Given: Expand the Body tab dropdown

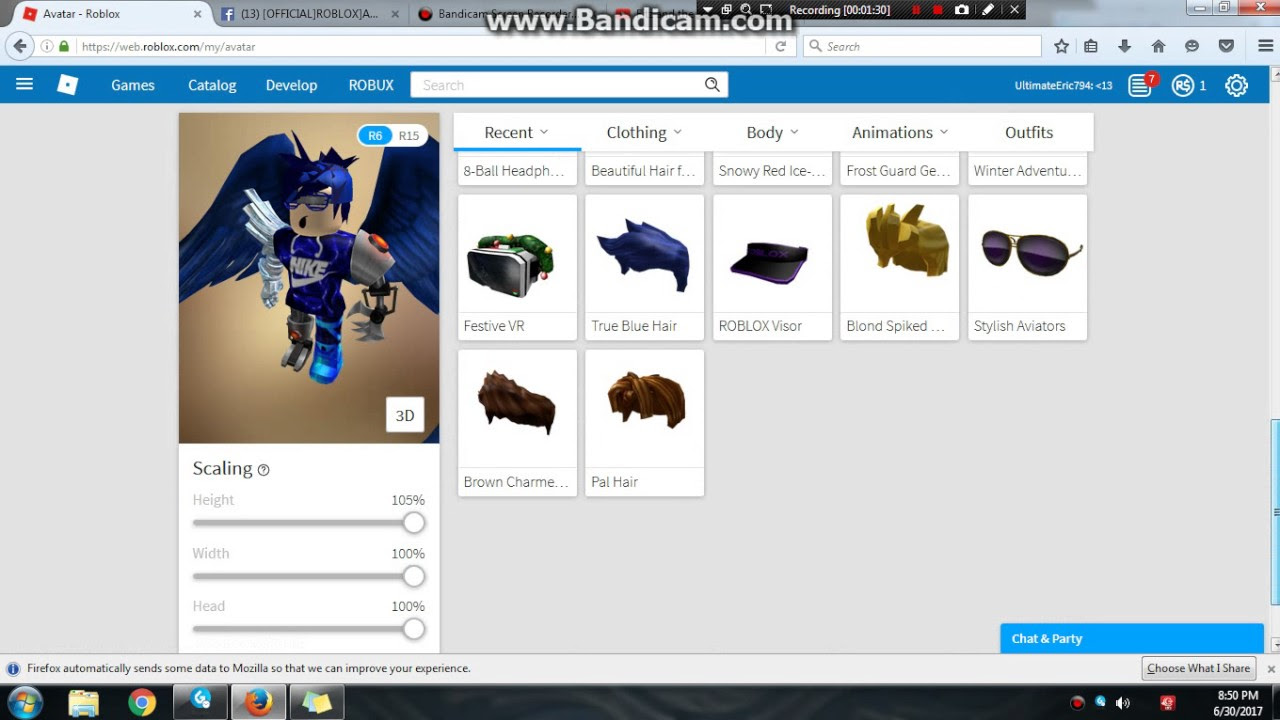Looking at the screenshot, I should point(772,132).
